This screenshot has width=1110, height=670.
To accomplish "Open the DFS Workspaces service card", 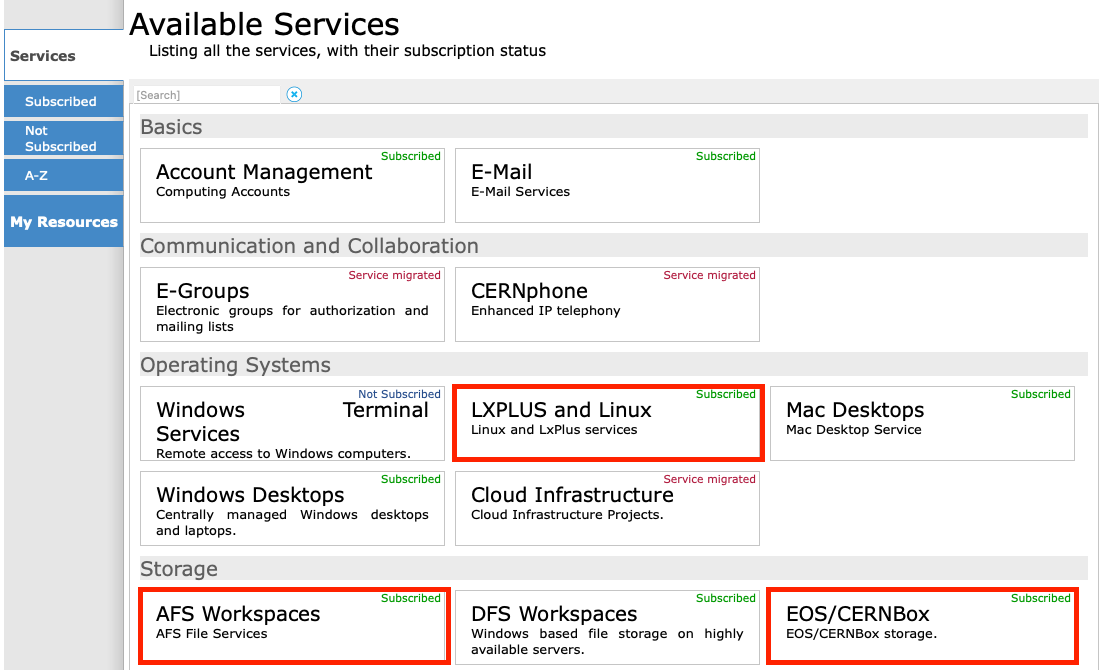I will [x=607, y=627].
